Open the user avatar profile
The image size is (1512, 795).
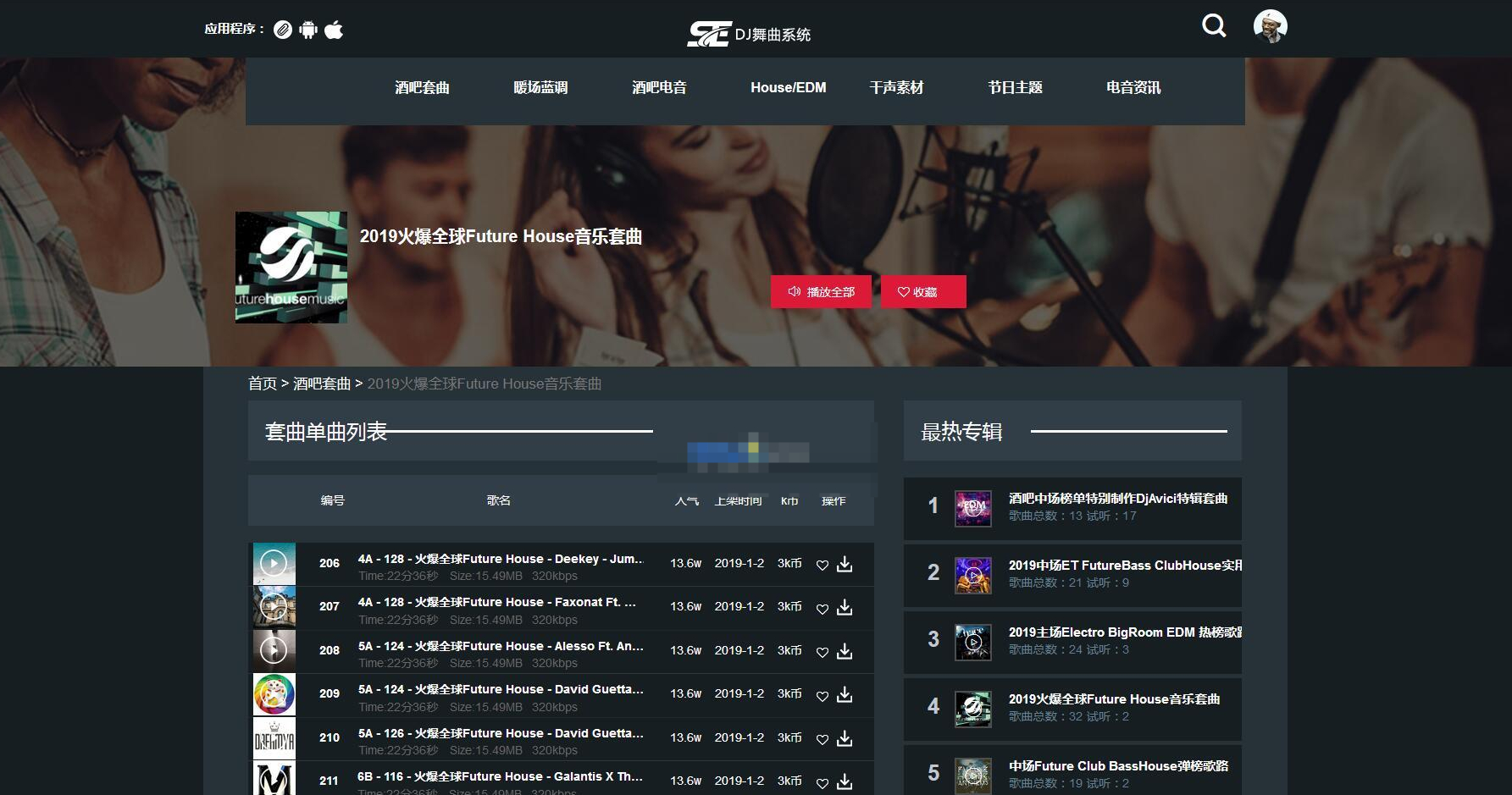point(1270,26)
